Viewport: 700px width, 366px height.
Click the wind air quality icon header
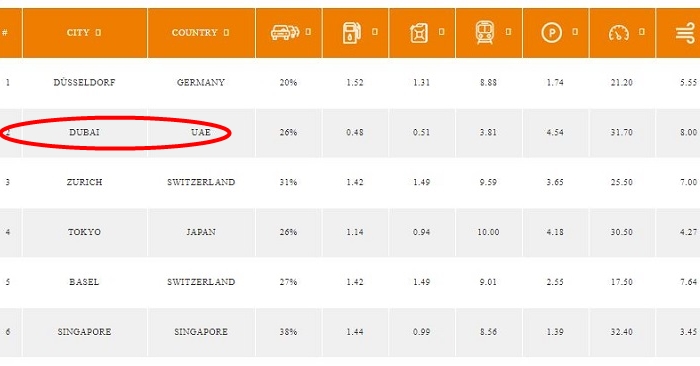pyautogui.click(x=686, y=33)
